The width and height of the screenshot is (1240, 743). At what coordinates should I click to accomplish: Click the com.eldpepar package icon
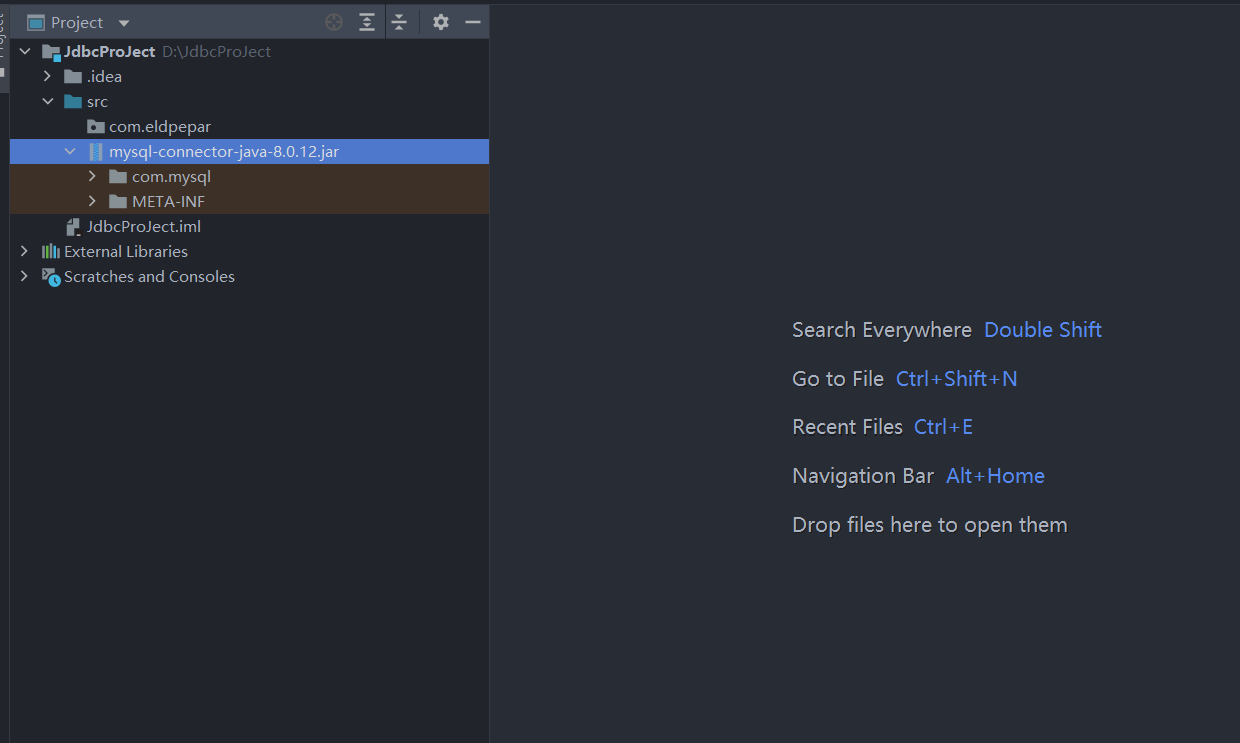pyautogui.click(x=95, y=126)
